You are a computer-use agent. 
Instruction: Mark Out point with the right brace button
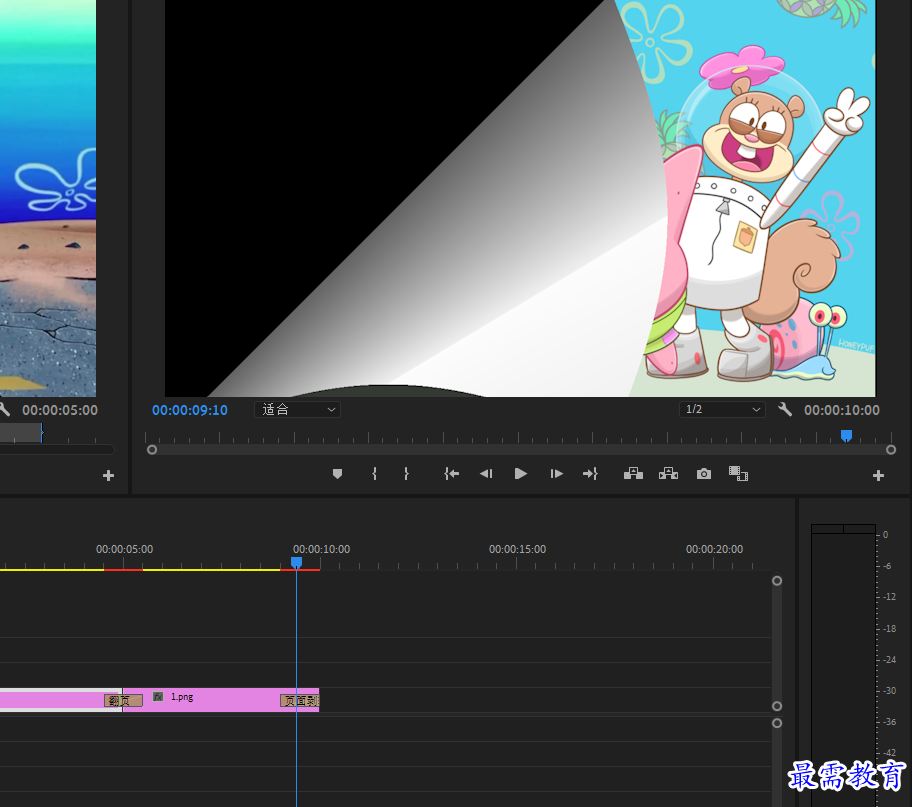point(406,474)
